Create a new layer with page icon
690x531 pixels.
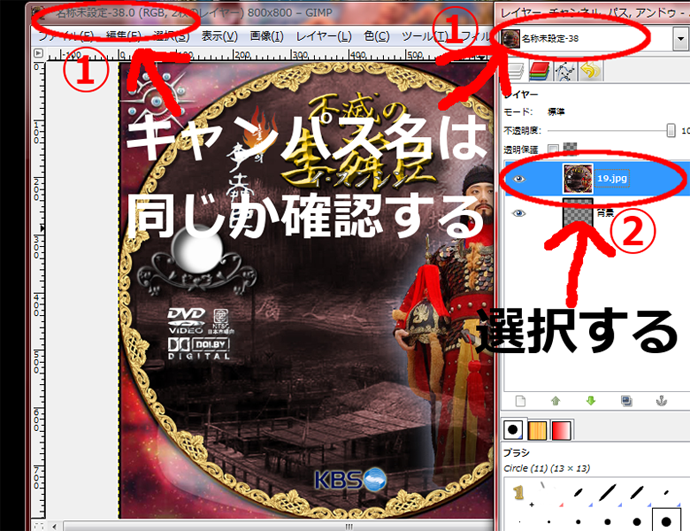click(521, 401)
